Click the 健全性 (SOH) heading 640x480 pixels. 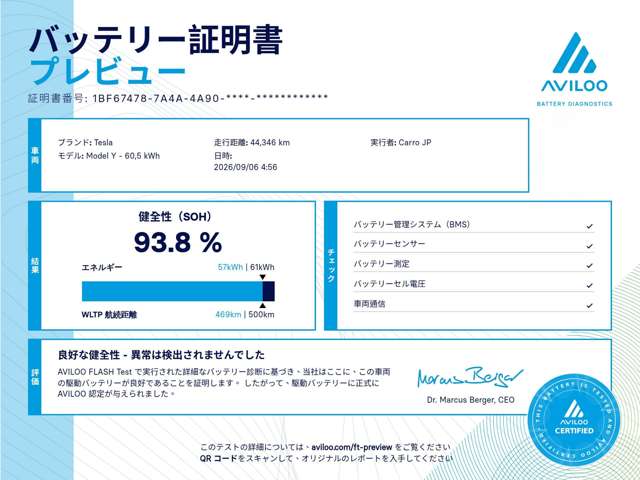(x=175, y=217)
